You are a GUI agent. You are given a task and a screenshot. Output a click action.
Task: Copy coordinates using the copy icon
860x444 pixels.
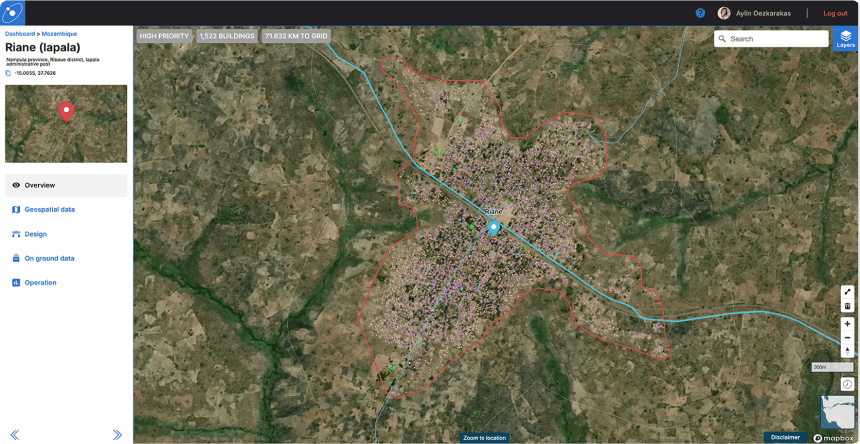coord(9,73)
